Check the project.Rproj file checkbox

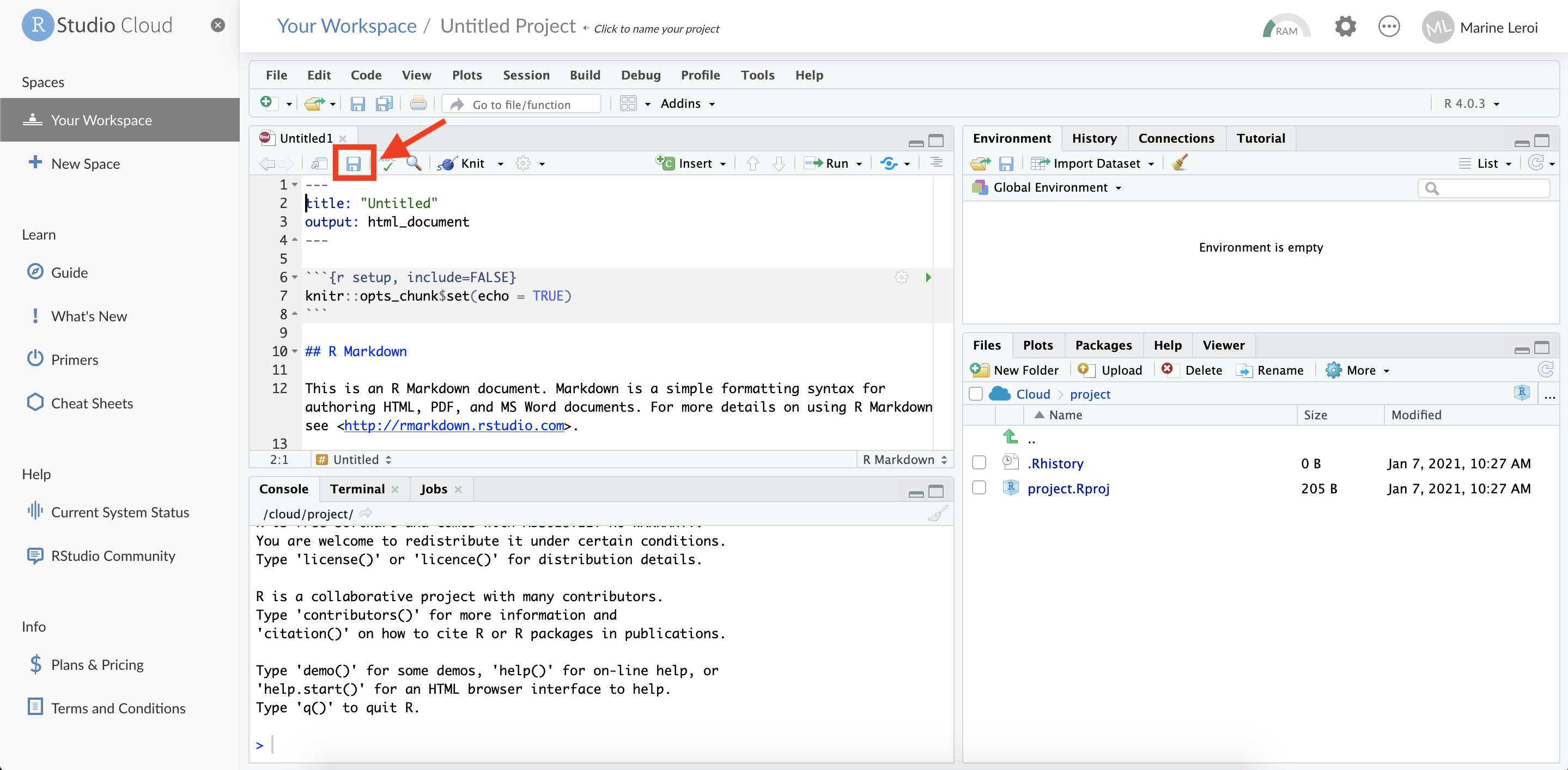(979, 489)
